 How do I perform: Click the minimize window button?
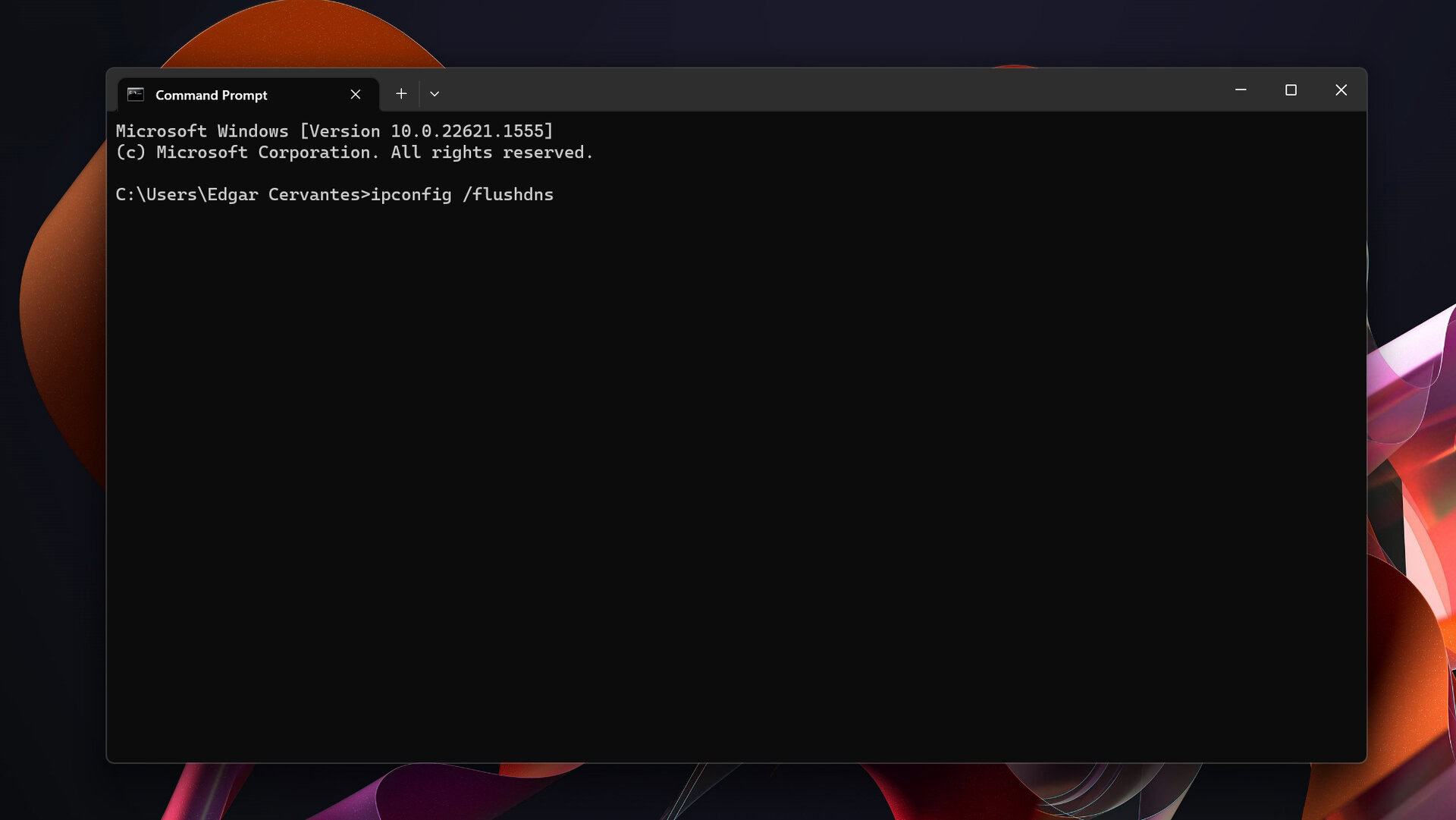click(1241, 90)
